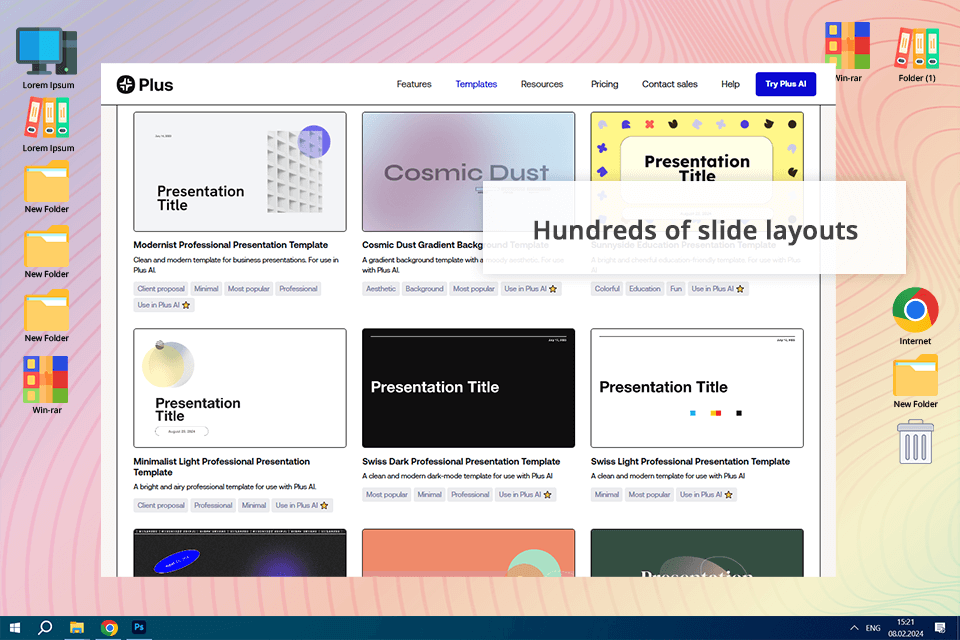Click Use in Plus AI under Cosmic Dust

[530, 288]
